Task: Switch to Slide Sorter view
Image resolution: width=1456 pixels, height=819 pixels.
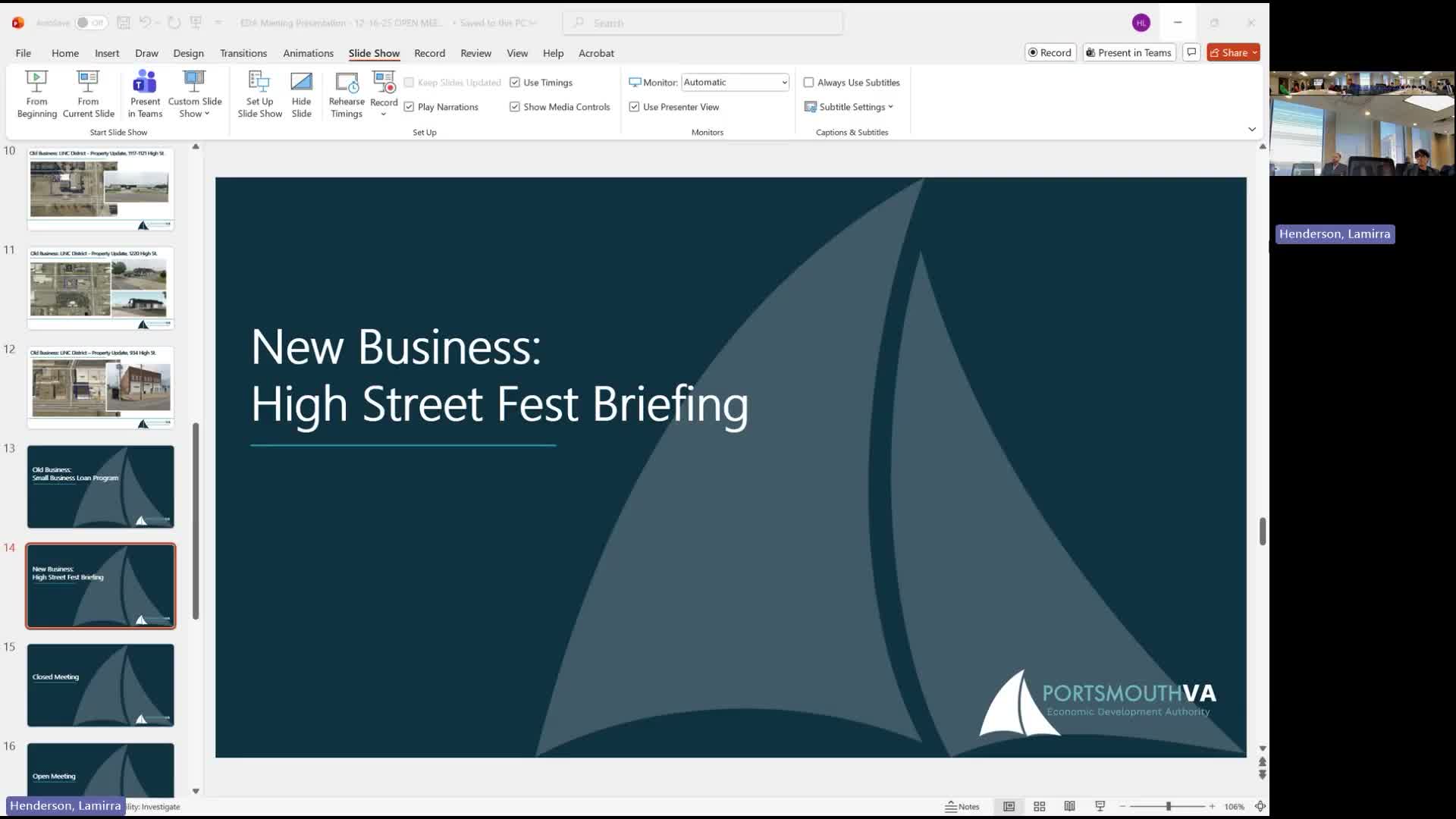Action: click(1040, 806)
